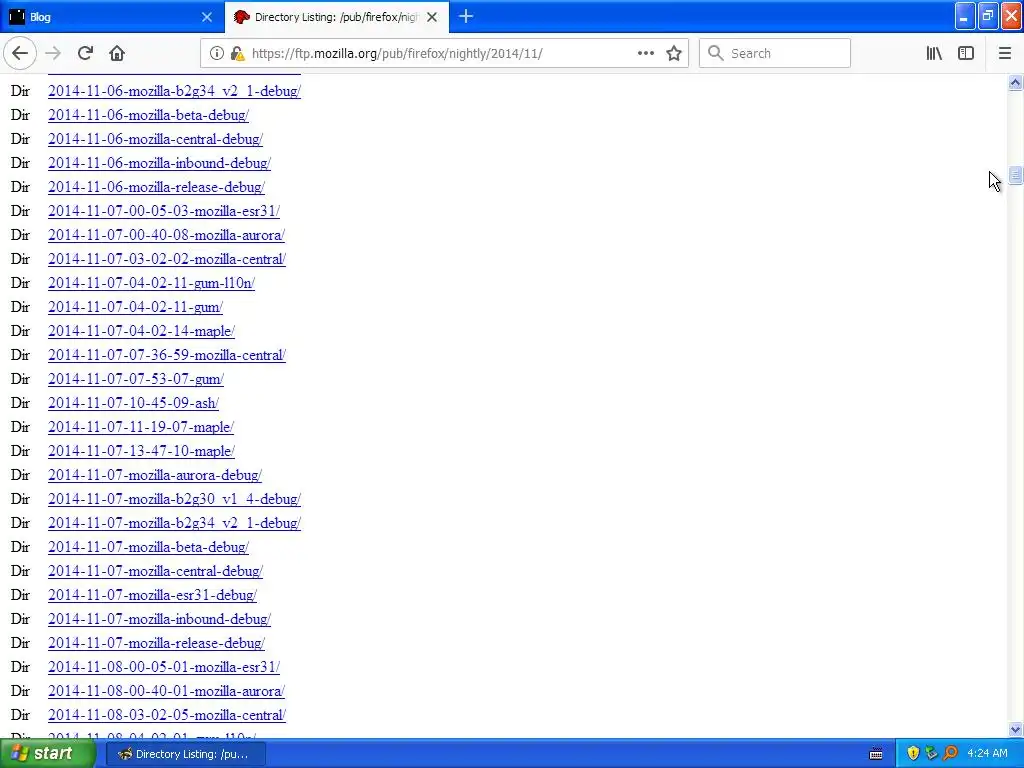This screenshot has height=768, width=1024.
Task: Open 2014-11-07-mozilla-central-debug folder
Action: tap(155, 571)
